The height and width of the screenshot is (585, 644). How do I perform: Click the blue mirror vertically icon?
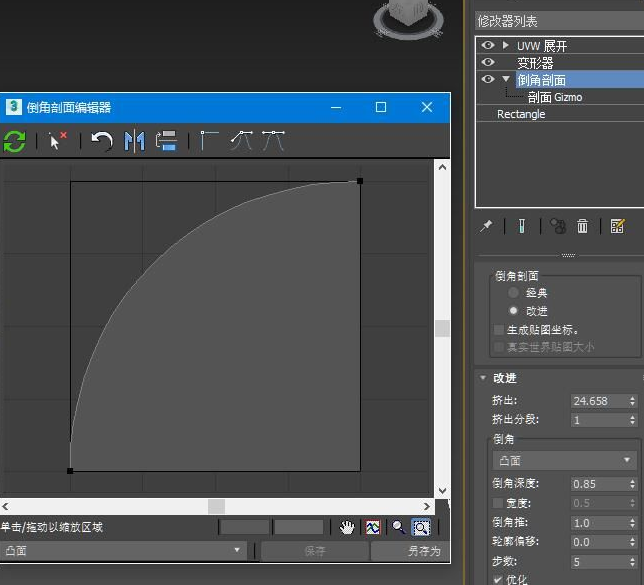tap(166, 141)
